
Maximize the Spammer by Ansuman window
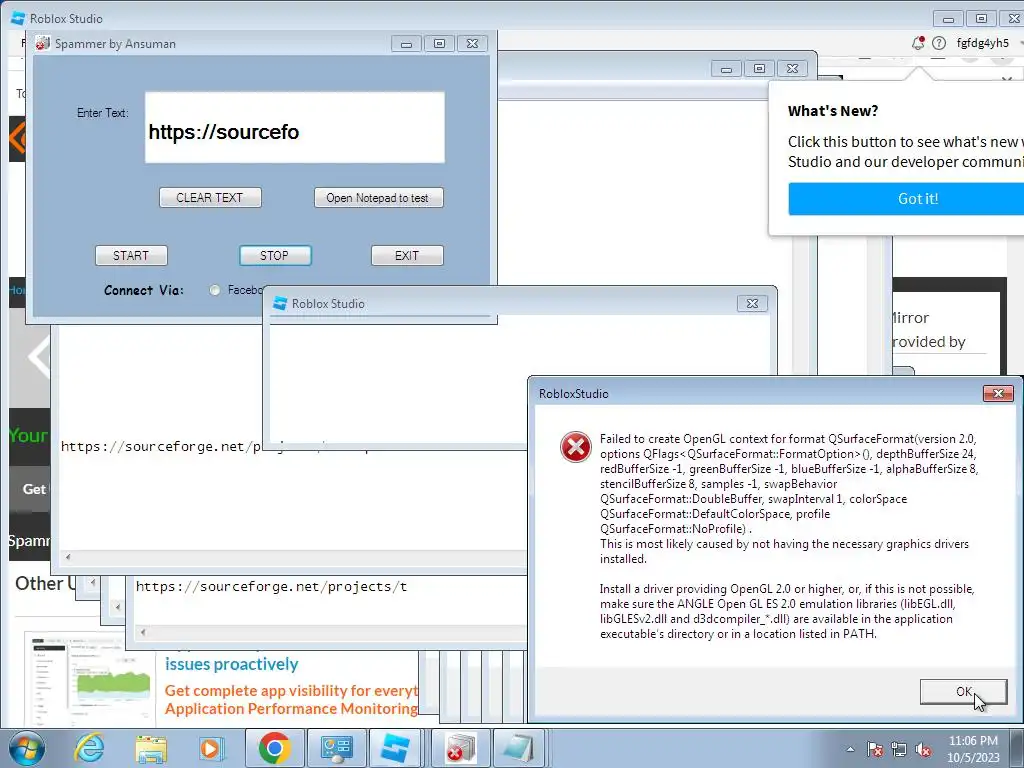tap(439, 43)
